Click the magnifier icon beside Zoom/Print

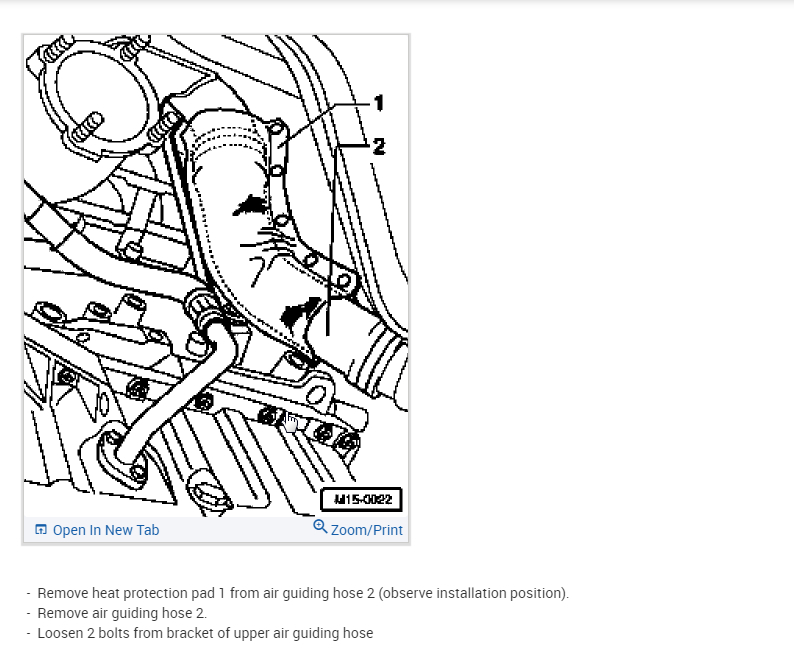320,527
